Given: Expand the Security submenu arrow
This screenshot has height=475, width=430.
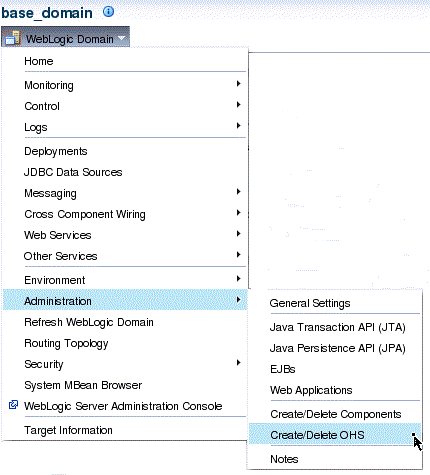Looking at the screenshot, I should coord(238,363).
